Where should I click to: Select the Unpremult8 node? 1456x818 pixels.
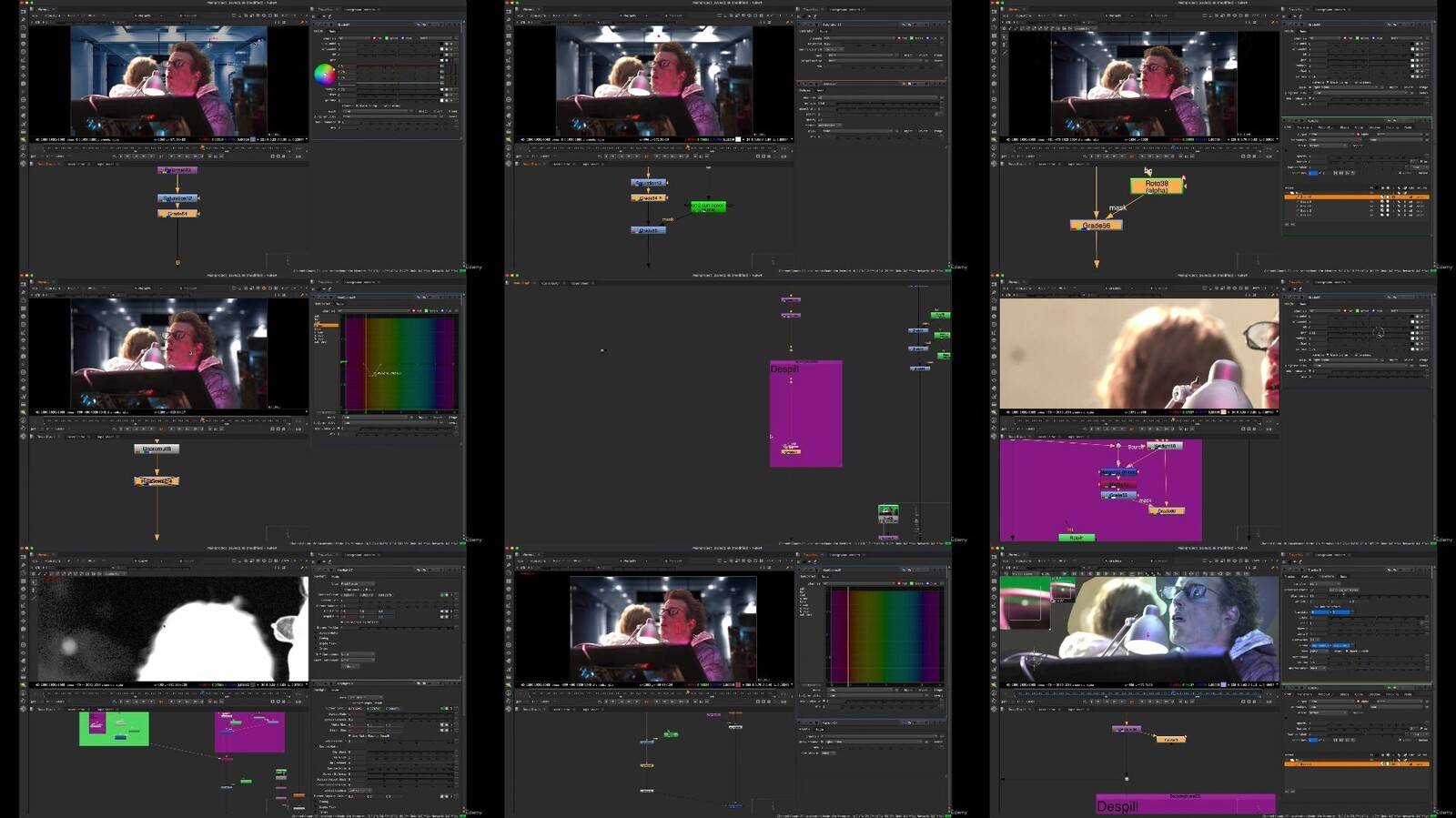tap(157, 449)
